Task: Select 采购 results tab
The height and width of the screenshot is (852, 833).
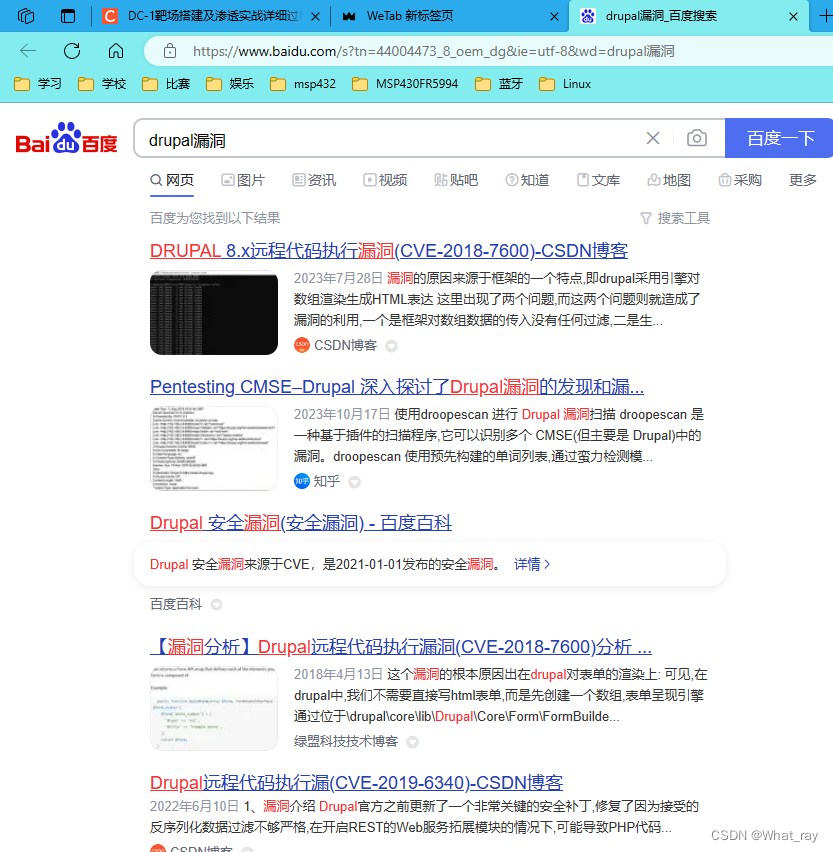Action: click(x=740, y=180)
